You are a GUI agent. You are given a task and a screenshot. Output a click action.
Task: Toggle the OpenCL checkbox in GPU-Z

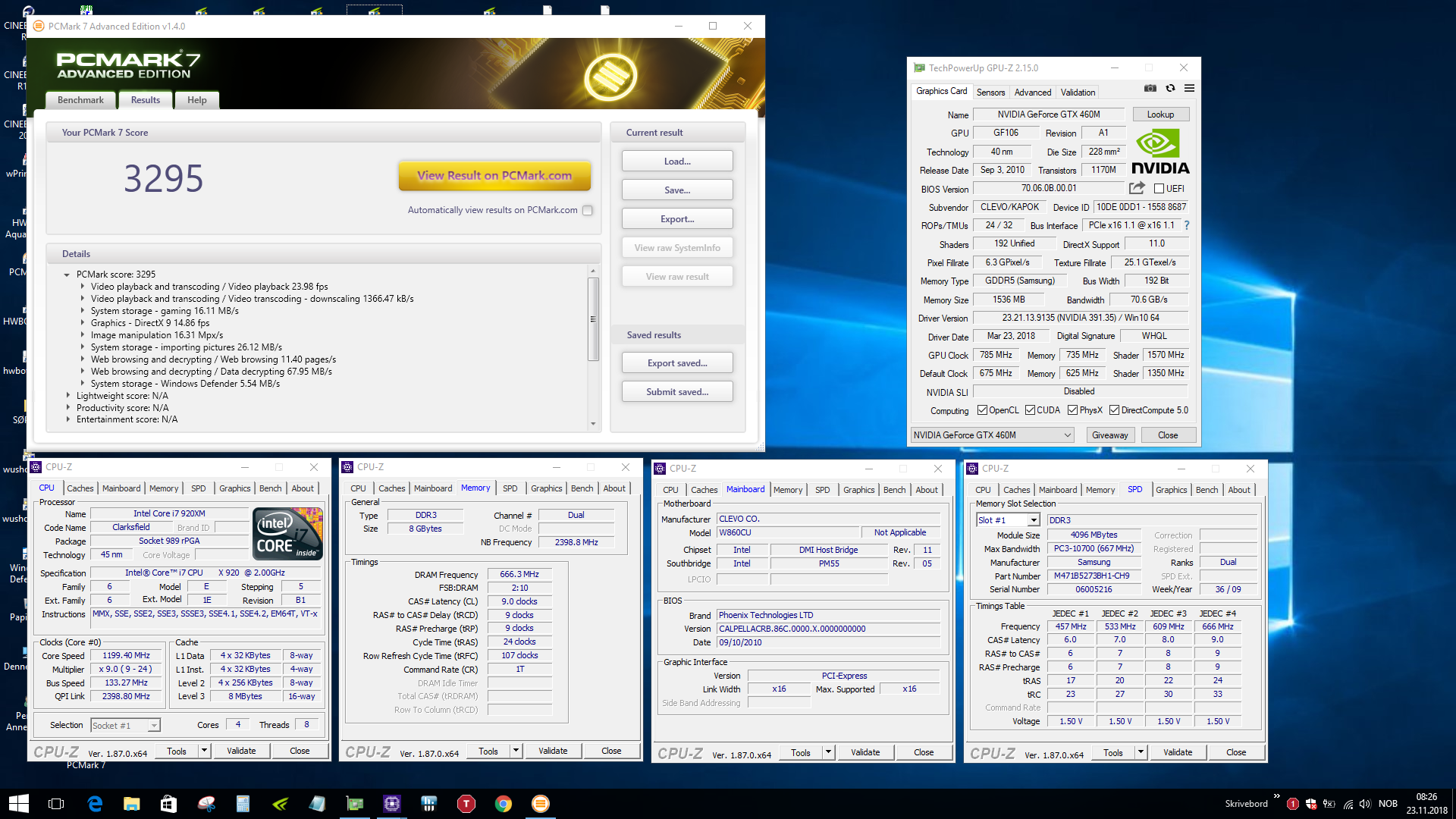pyautogui.click(x=982, y=410)
